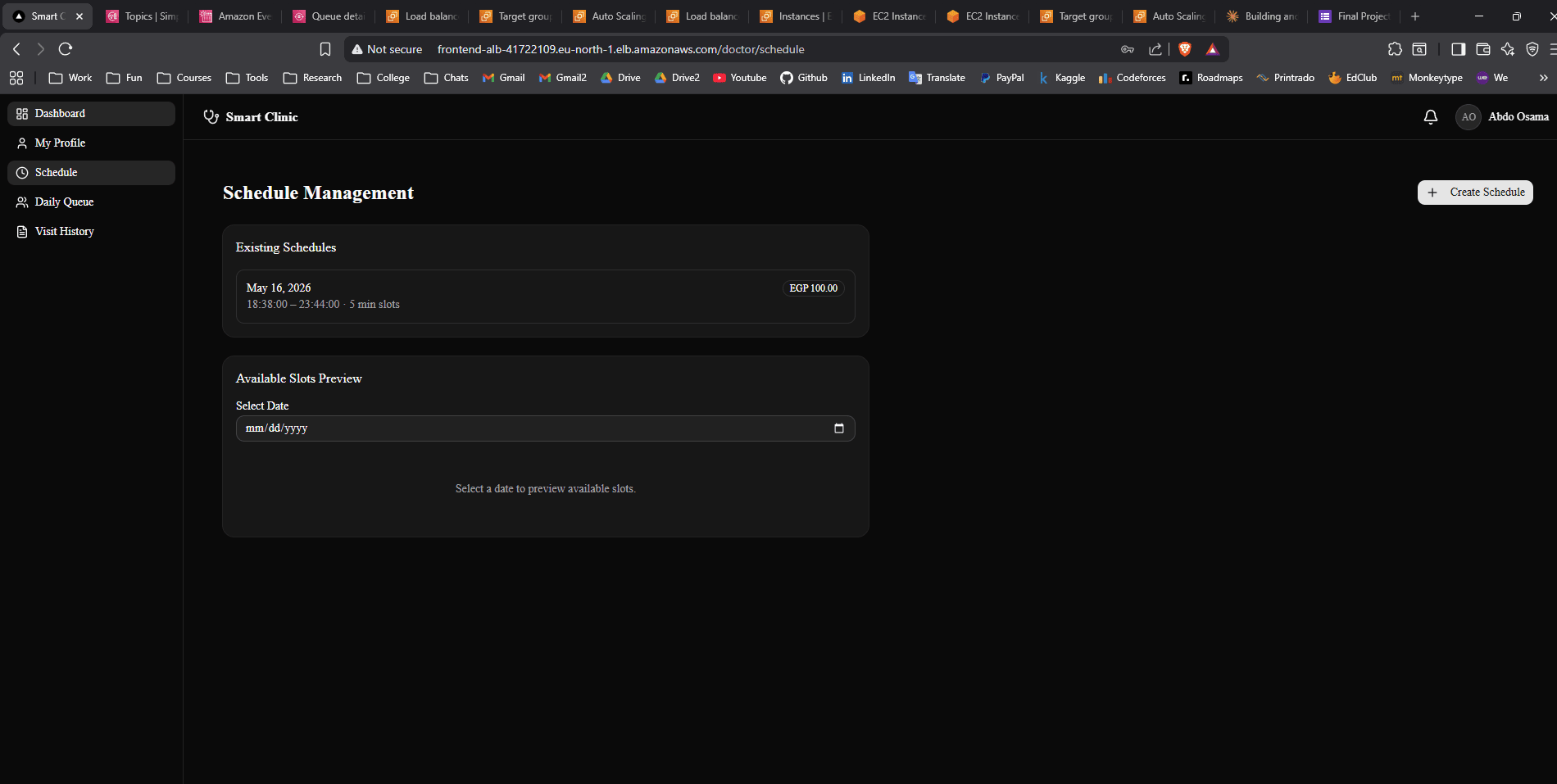Image resolution: width=1557 pixels, height=784 pixels.
Task: Bookmark this page icon
Action: (325, 49)
